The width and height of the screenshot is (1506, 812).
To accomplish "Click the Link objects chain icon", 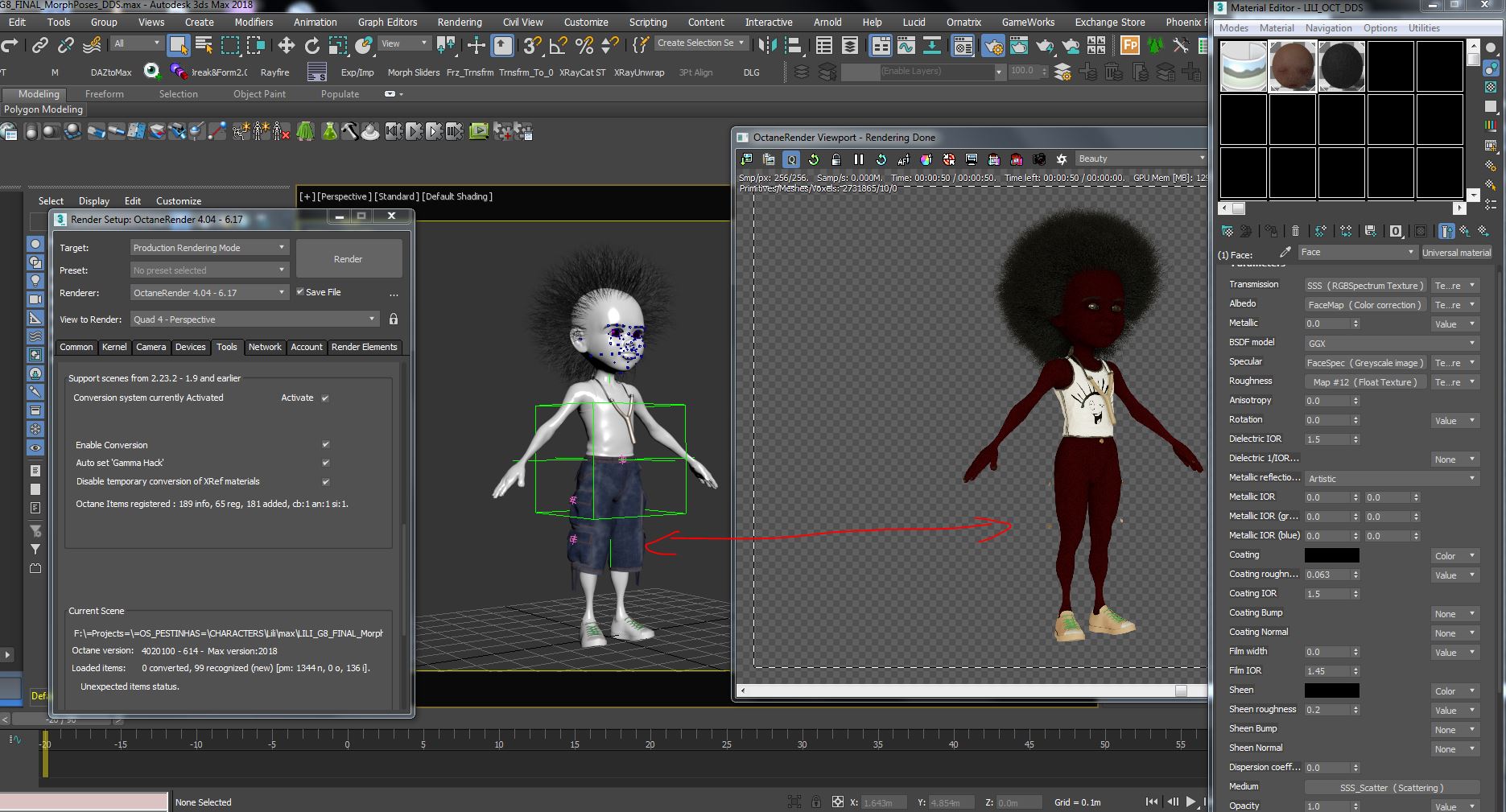I will [39, 45].
